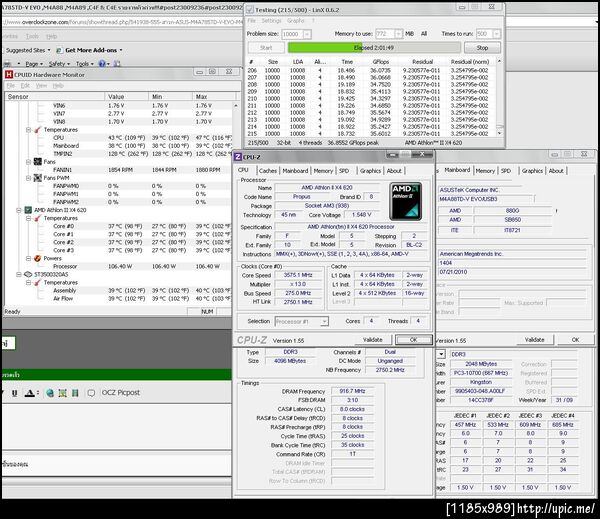The image size is (600, 519).
Task: Open the Problem size dropdown in LinX
Action: click(x=309, y=33)
